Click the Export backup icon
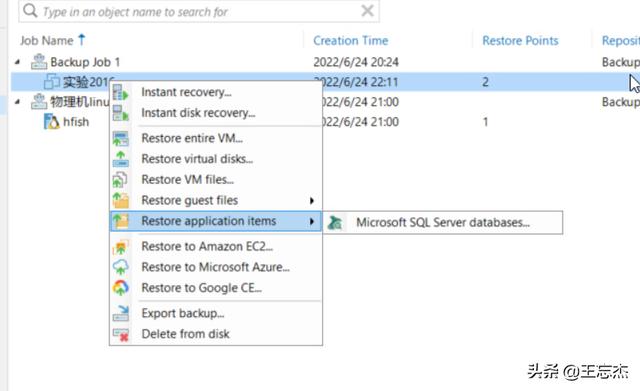This screenshot has height=391, width=640. (x=120, y=313)
